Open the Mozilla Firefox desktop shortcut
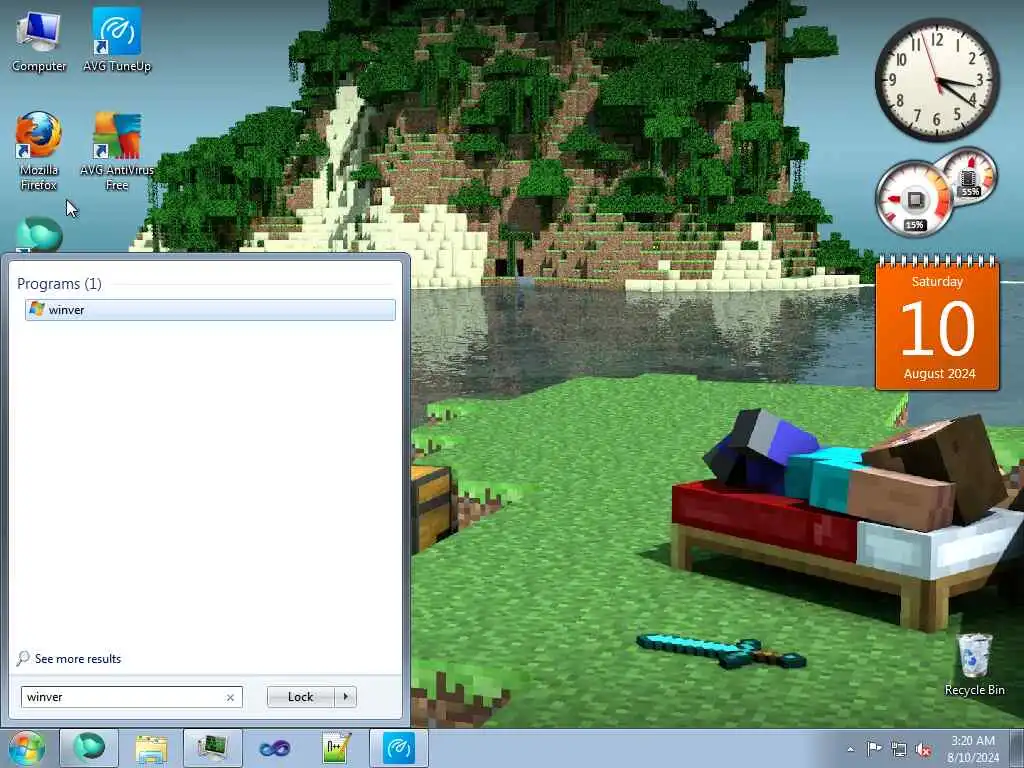1024x768 pixels. (39, 151)
